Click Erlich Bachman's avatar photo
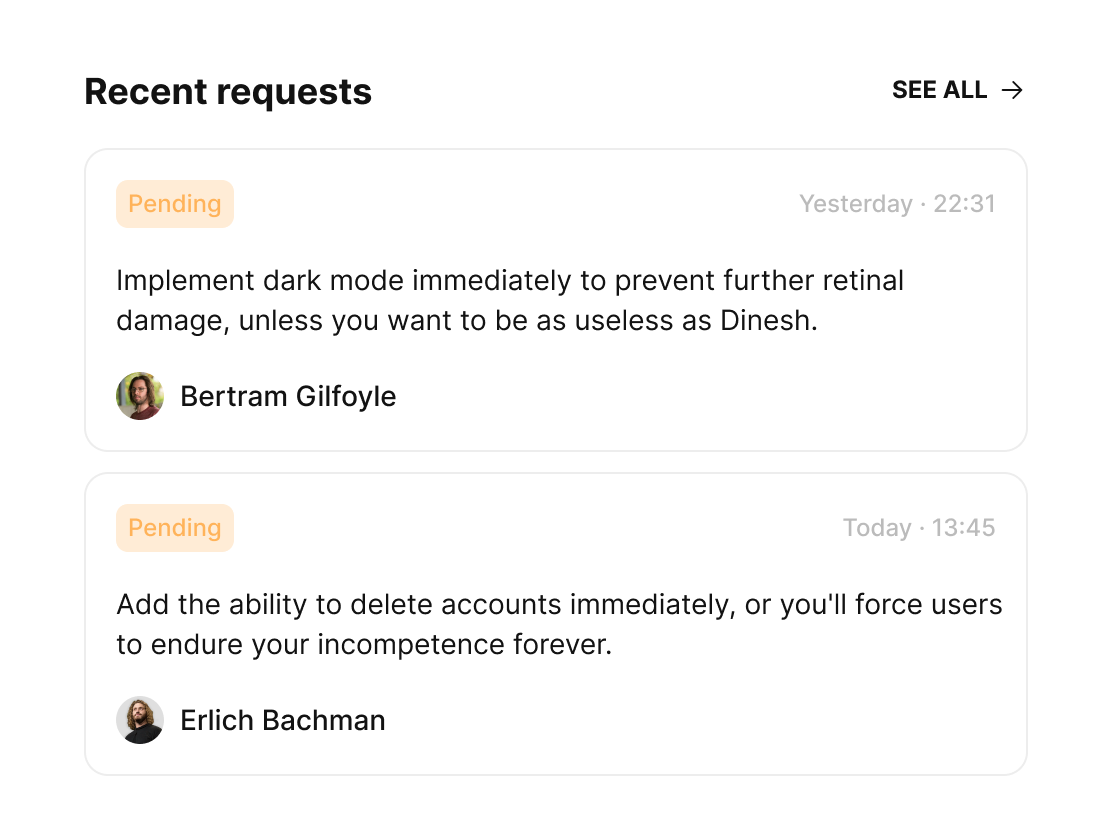 point(140,720)
